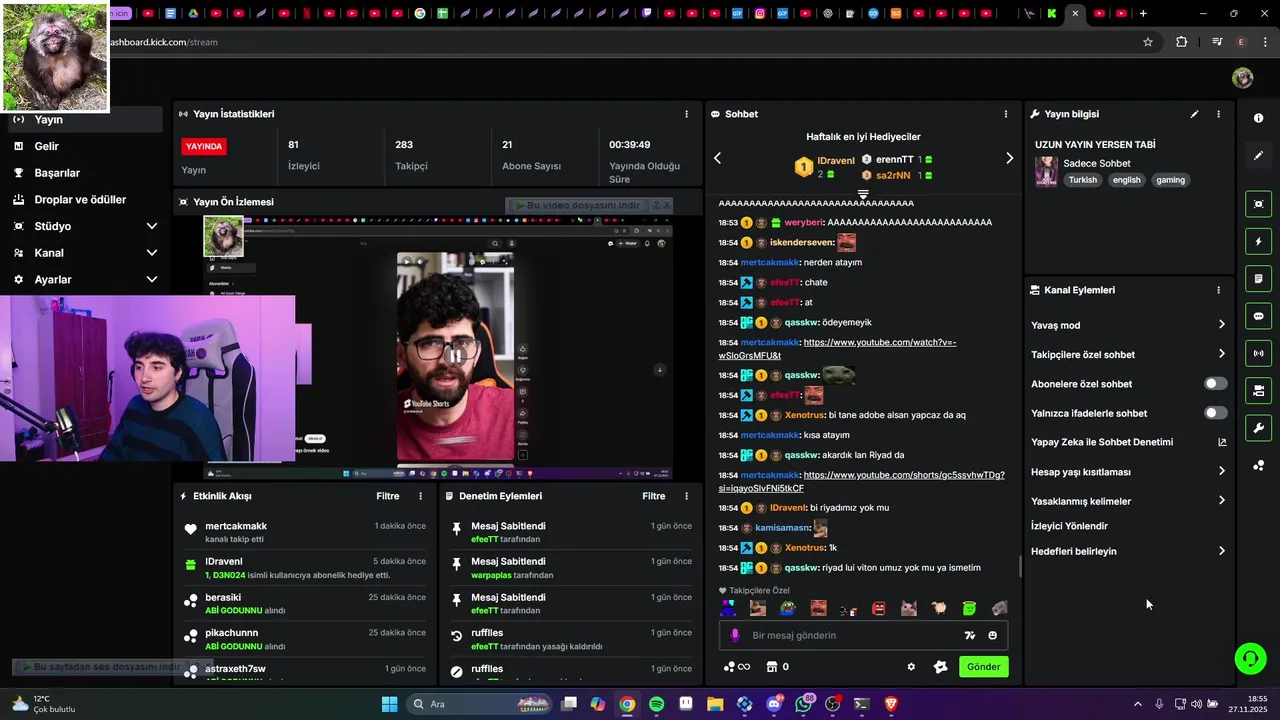Open Etkinlik Akışı three-dot menu

420,496
